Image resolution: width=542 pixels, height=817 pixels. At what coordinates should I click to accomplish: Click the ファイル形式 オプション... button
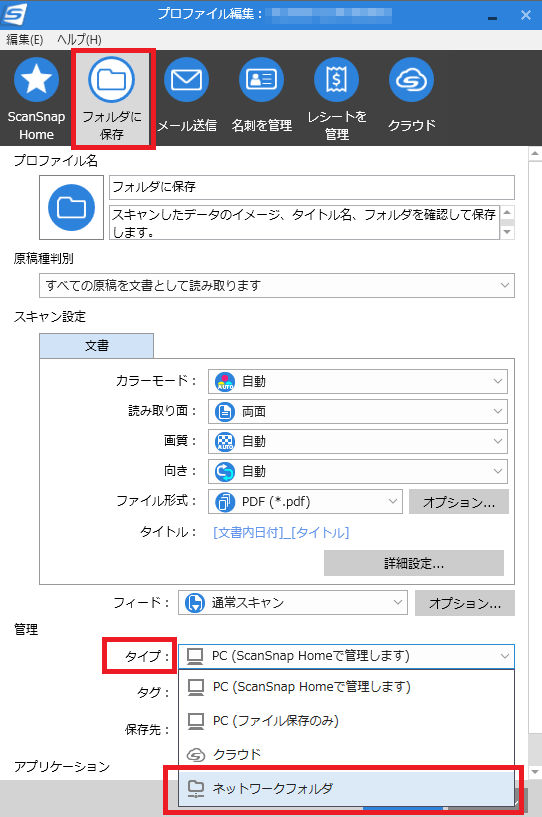click(x=459, y=502)
